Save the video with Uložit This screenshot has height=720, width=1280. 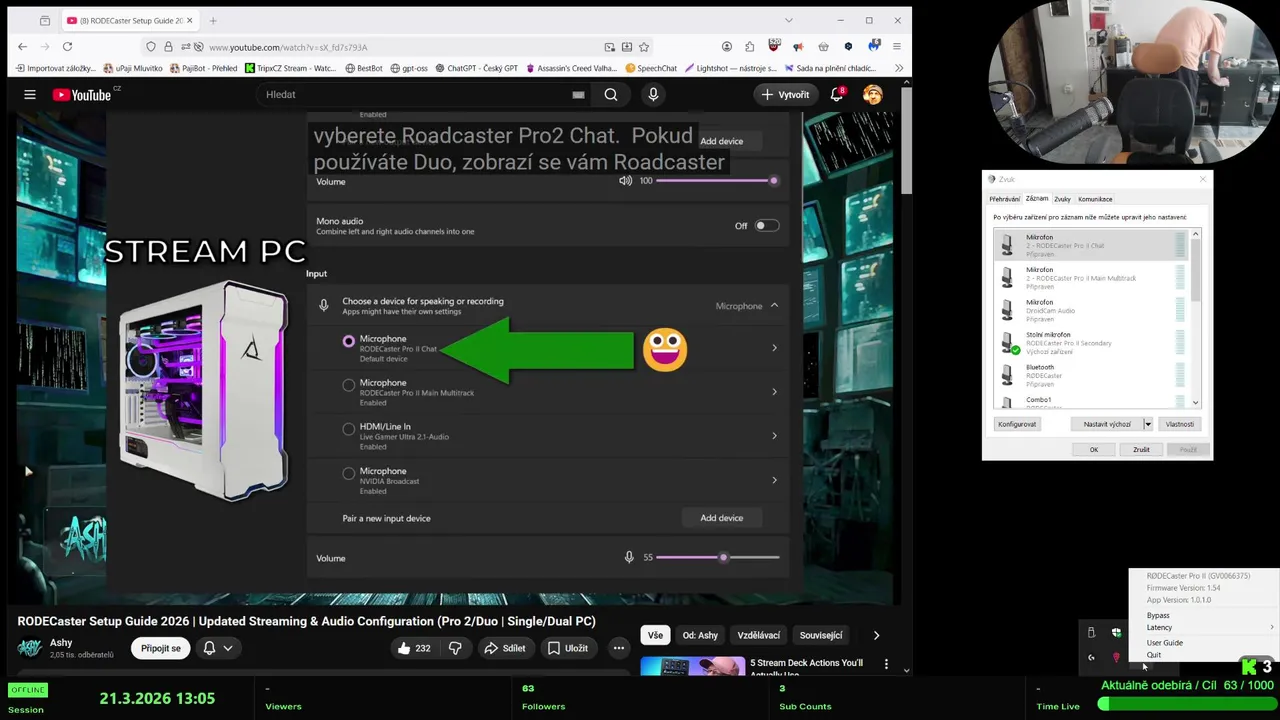pos(567,648)
